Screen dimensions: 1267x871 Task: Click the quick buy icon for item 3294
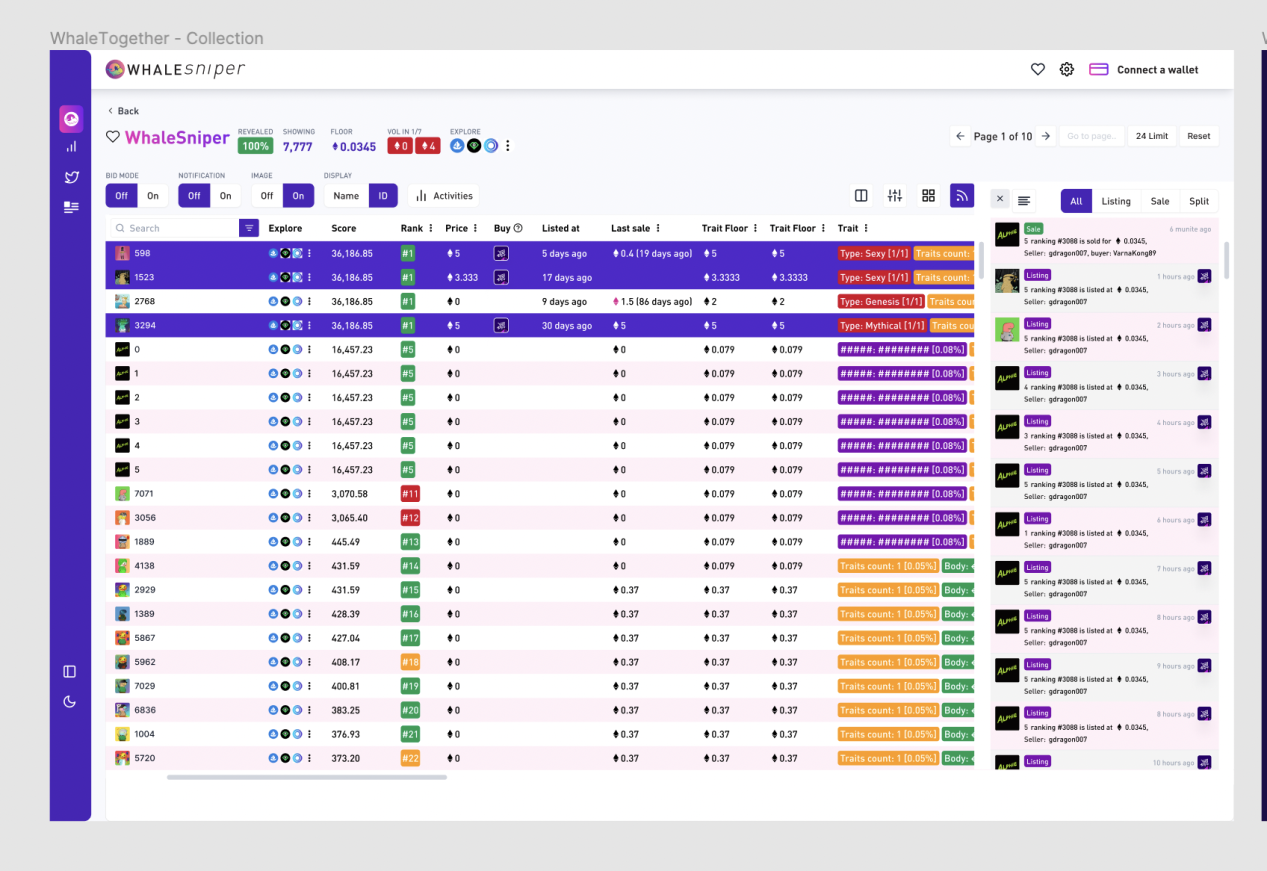501,325
